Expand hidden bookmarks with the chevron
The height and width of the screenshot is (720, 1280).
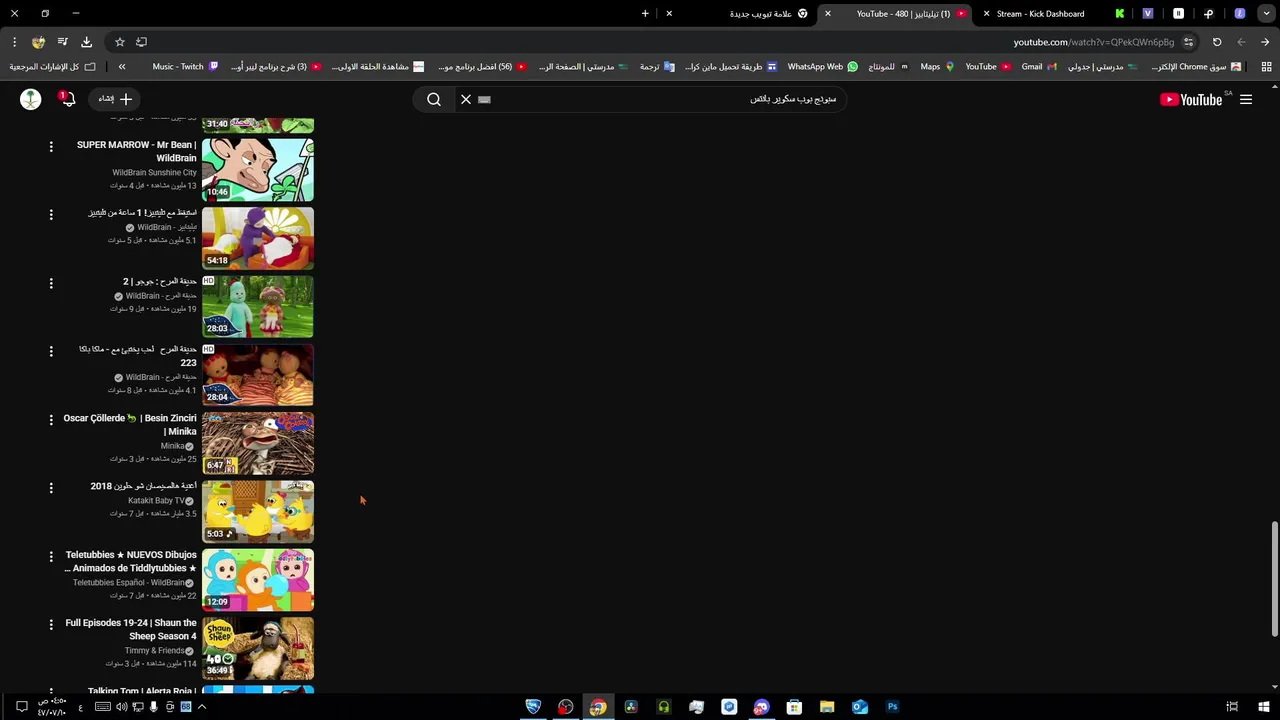point(122,67)
